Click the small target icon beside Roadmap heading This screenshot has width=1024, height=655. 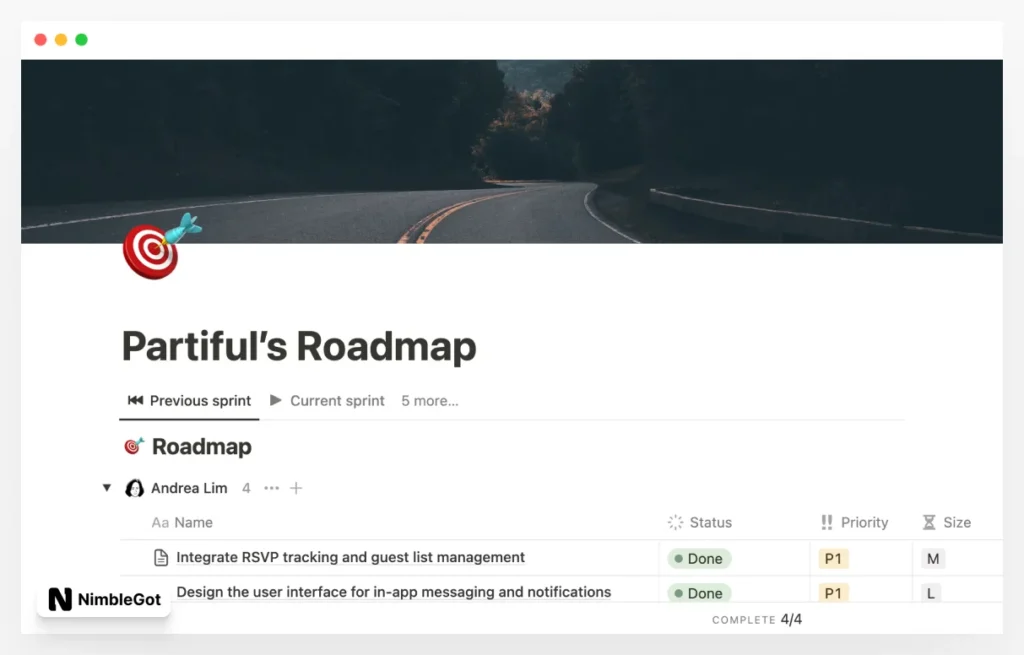coord(133,446)
